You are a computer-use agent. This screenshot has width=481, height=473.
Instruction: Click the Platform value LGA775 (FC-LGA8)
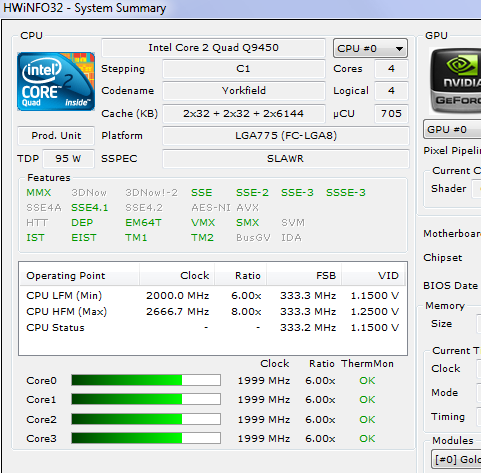pos(286,136)
